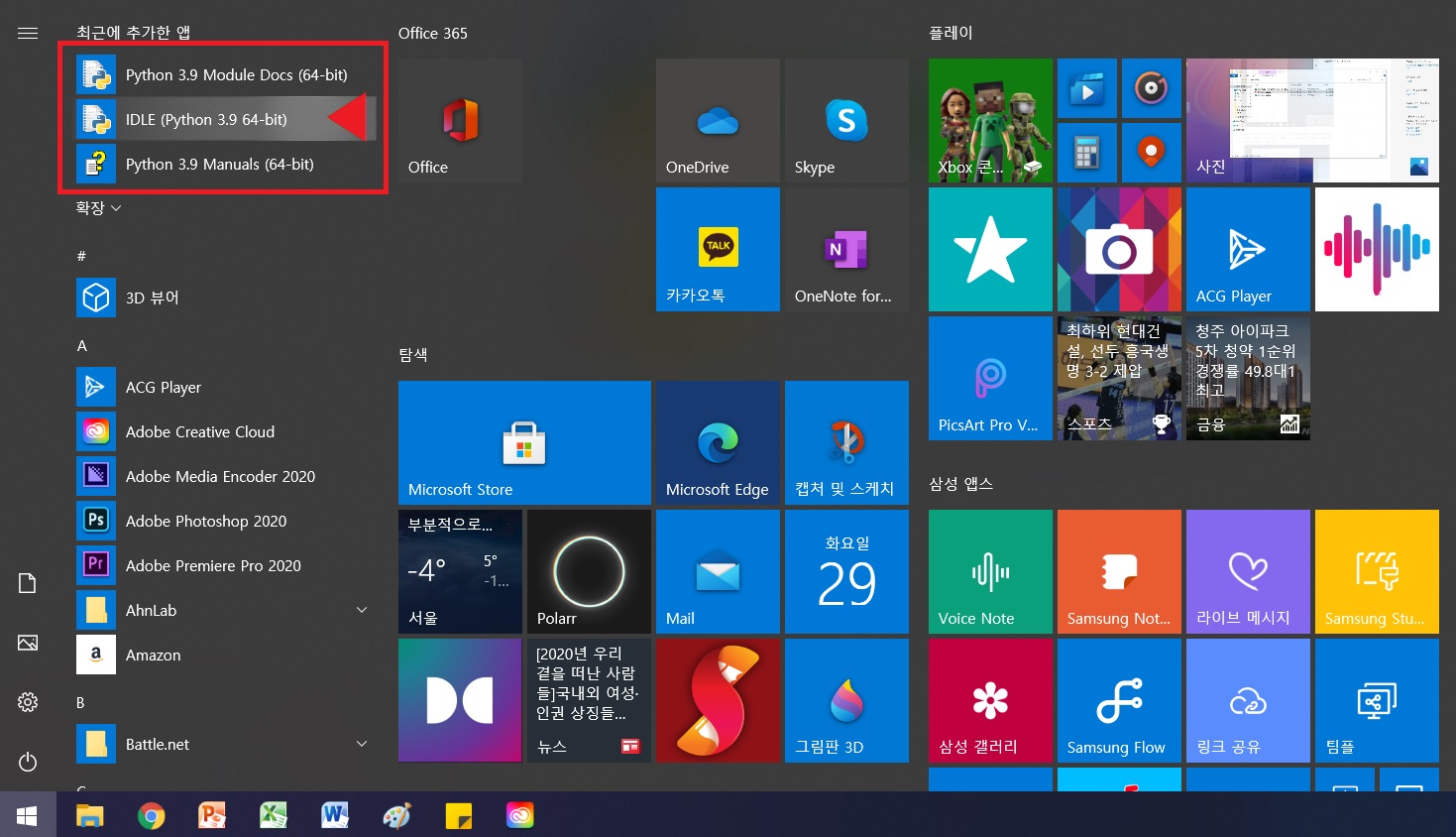This screenshot has height=837, width=1456.
Task: Open the 팀플 tile
Action: [x=1377, y=700]
